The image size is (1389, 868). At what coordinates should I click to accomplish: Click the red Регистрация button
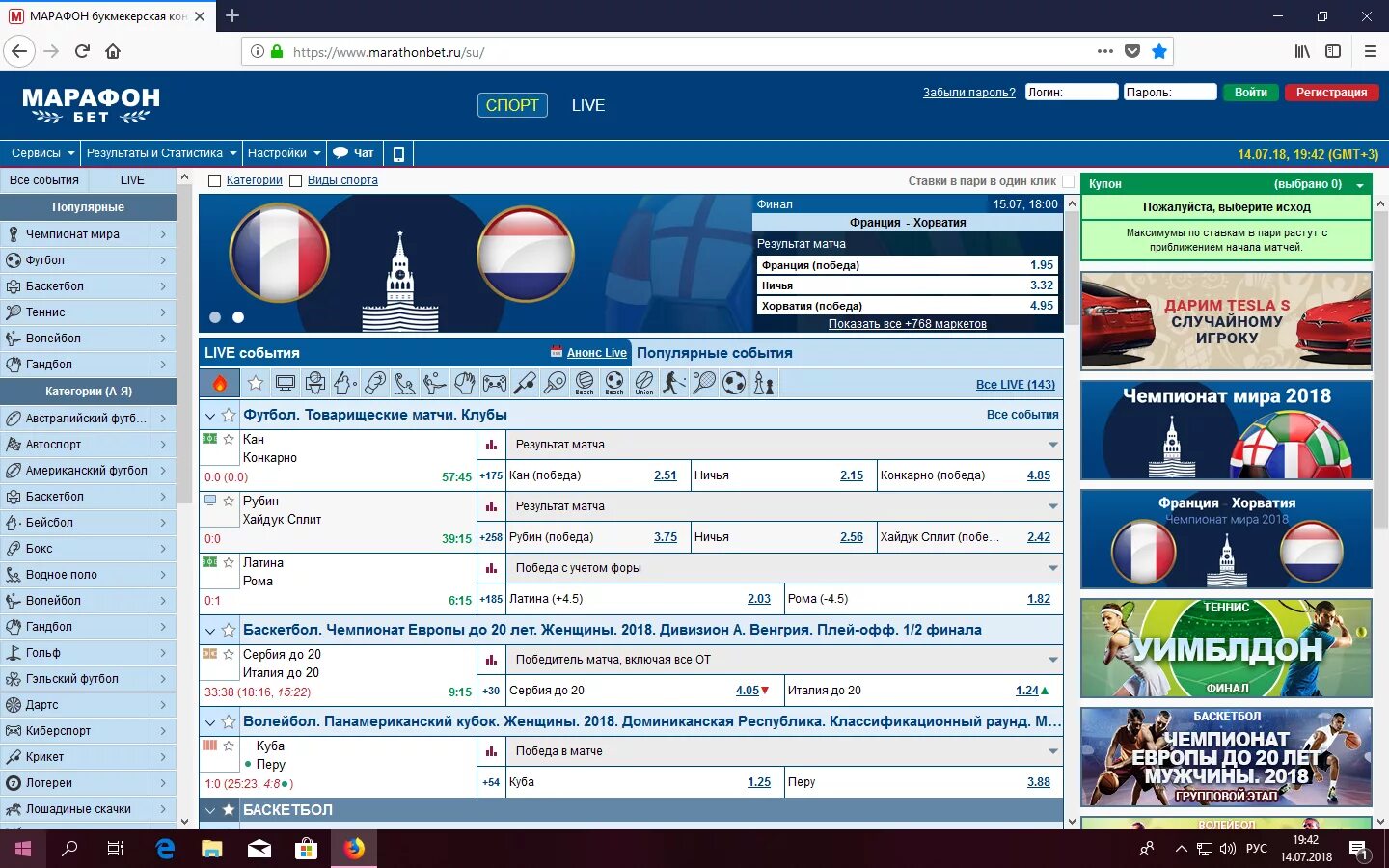pos(1331,93)
